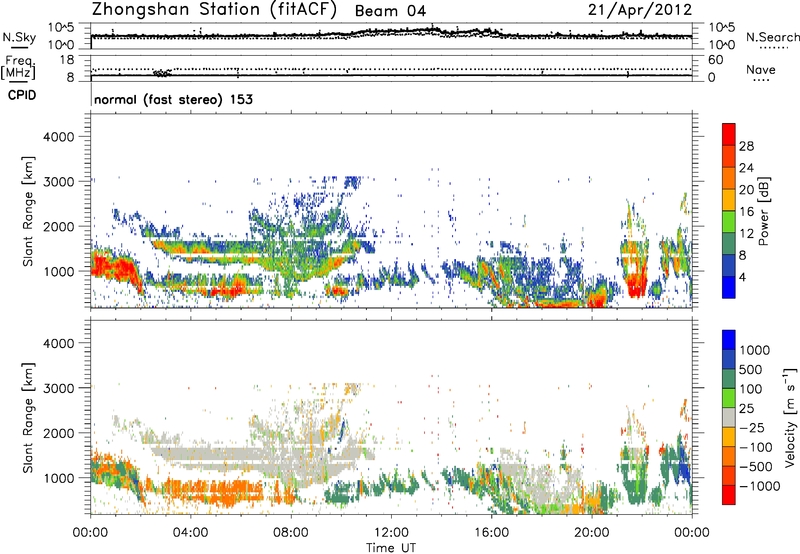Viewport: 800px width, 554px height.
Task: Click the 'CPID' row label
Action: pos(22,95)
